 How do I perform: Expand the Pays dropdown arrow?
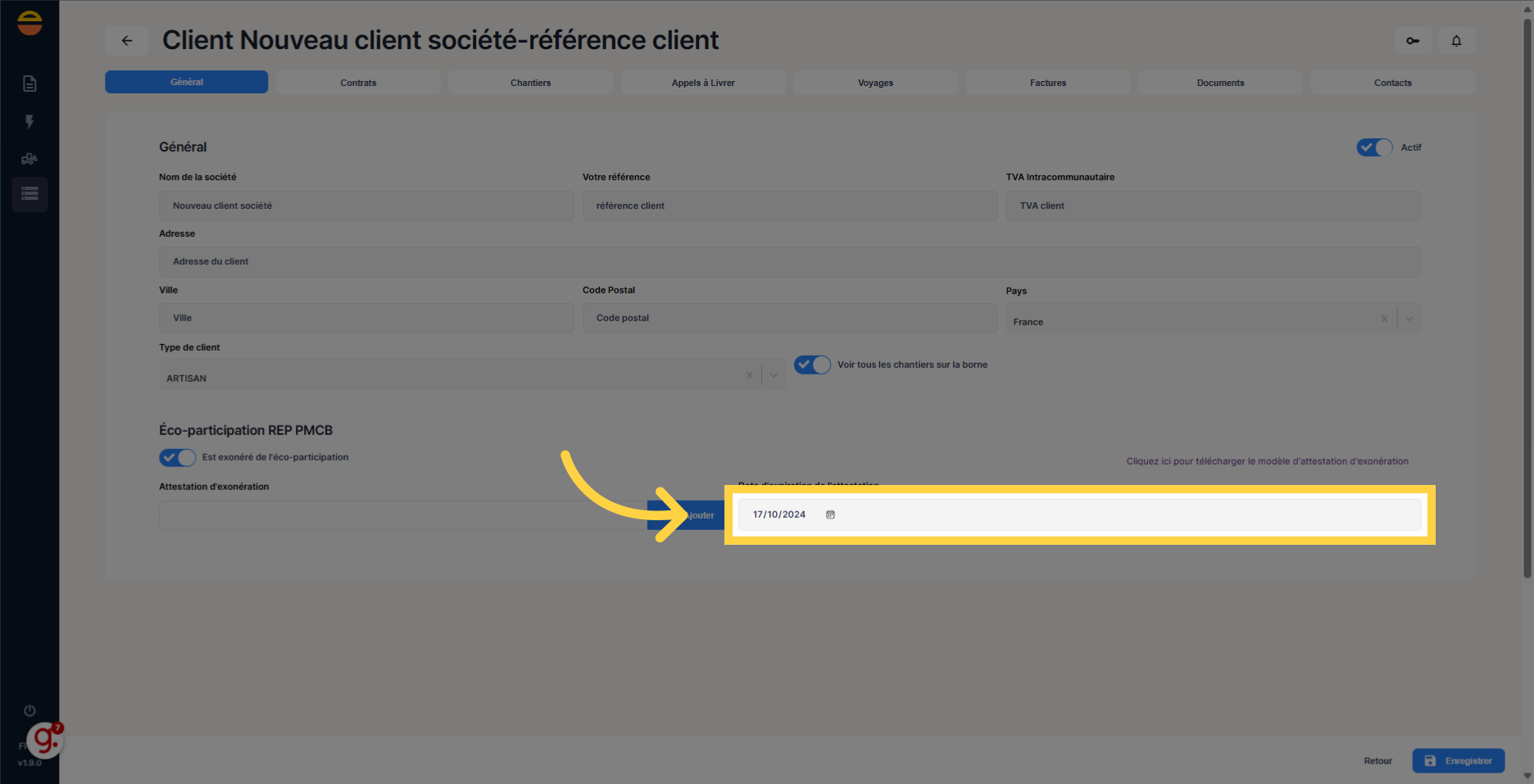(x=1409, y=319)
